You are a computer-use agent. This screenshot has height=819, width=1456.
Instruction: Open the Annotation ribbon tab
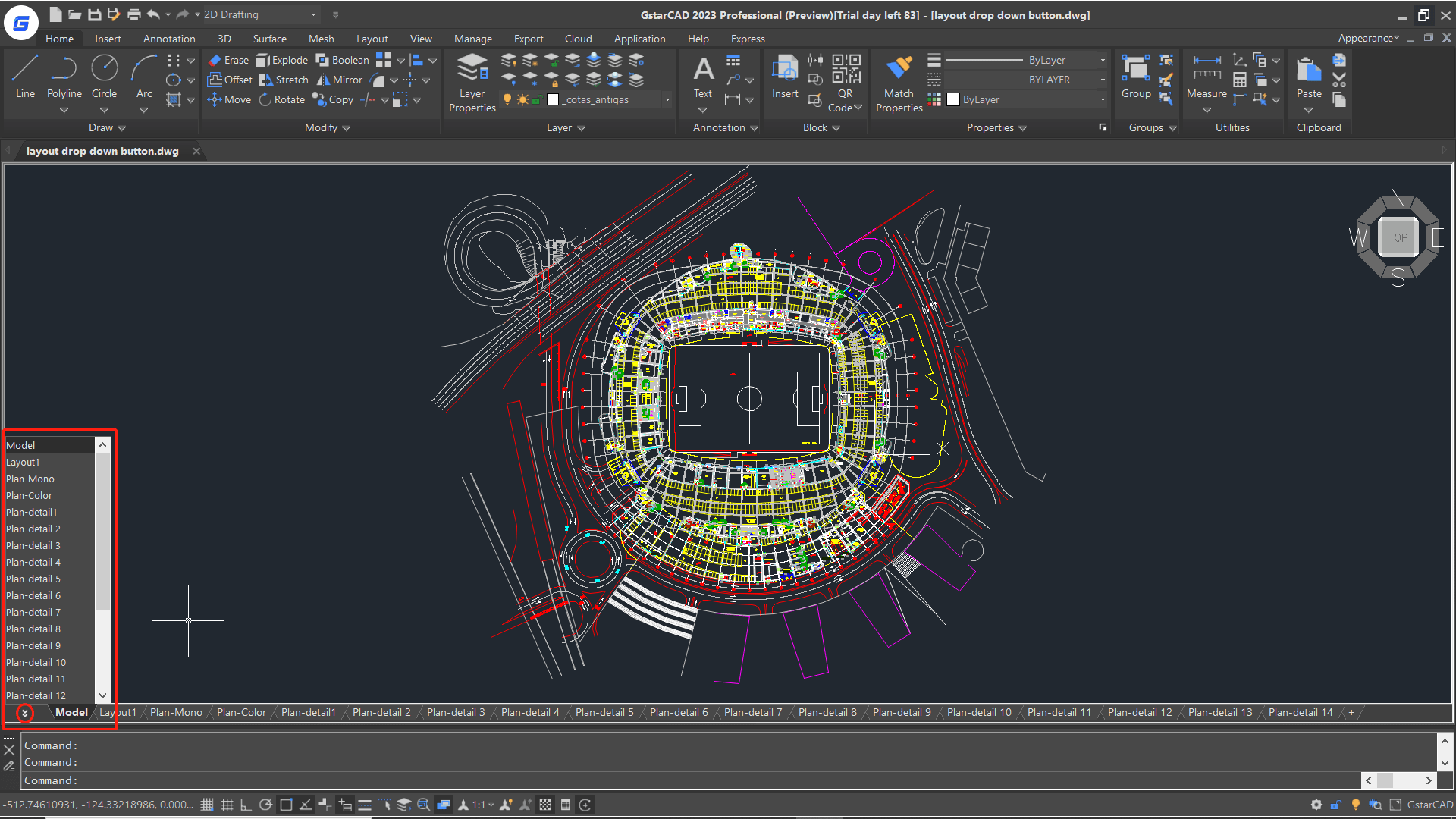(x=169, y=39)
